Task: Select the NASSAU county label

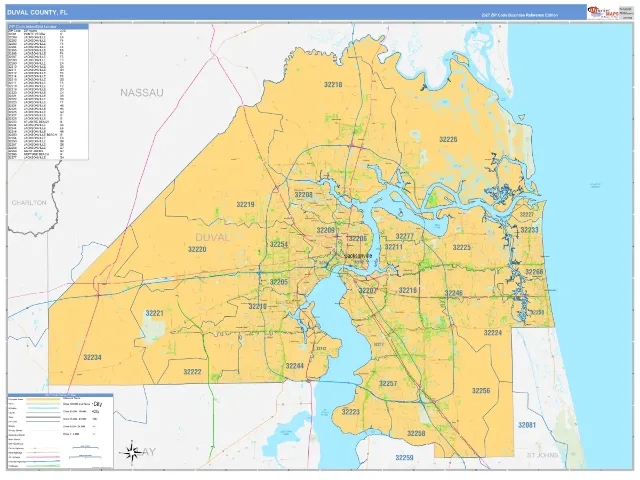Action: 142,93
